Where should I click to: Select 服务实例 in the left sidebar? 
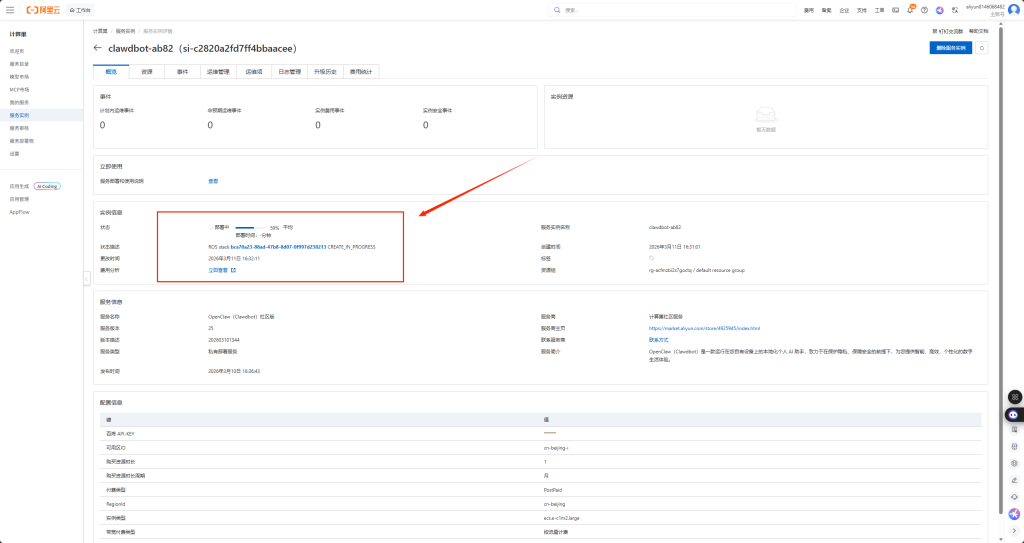[20, 115]
